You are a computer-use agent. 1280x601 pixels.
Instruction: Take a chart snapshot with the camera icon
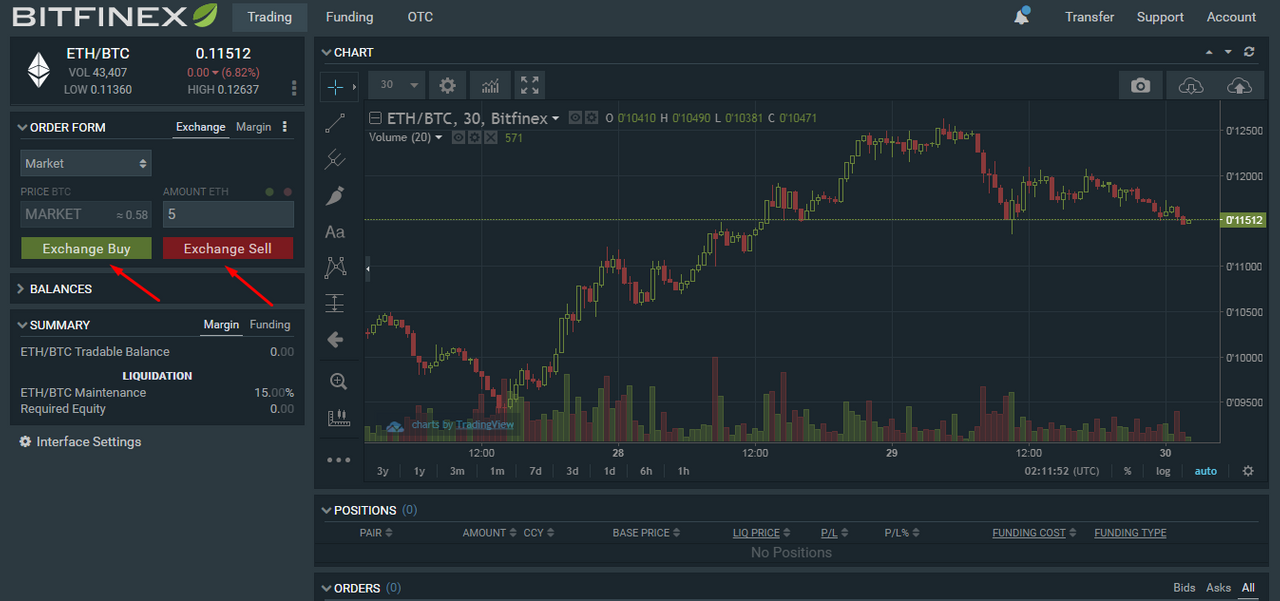tap(1140, 84)
